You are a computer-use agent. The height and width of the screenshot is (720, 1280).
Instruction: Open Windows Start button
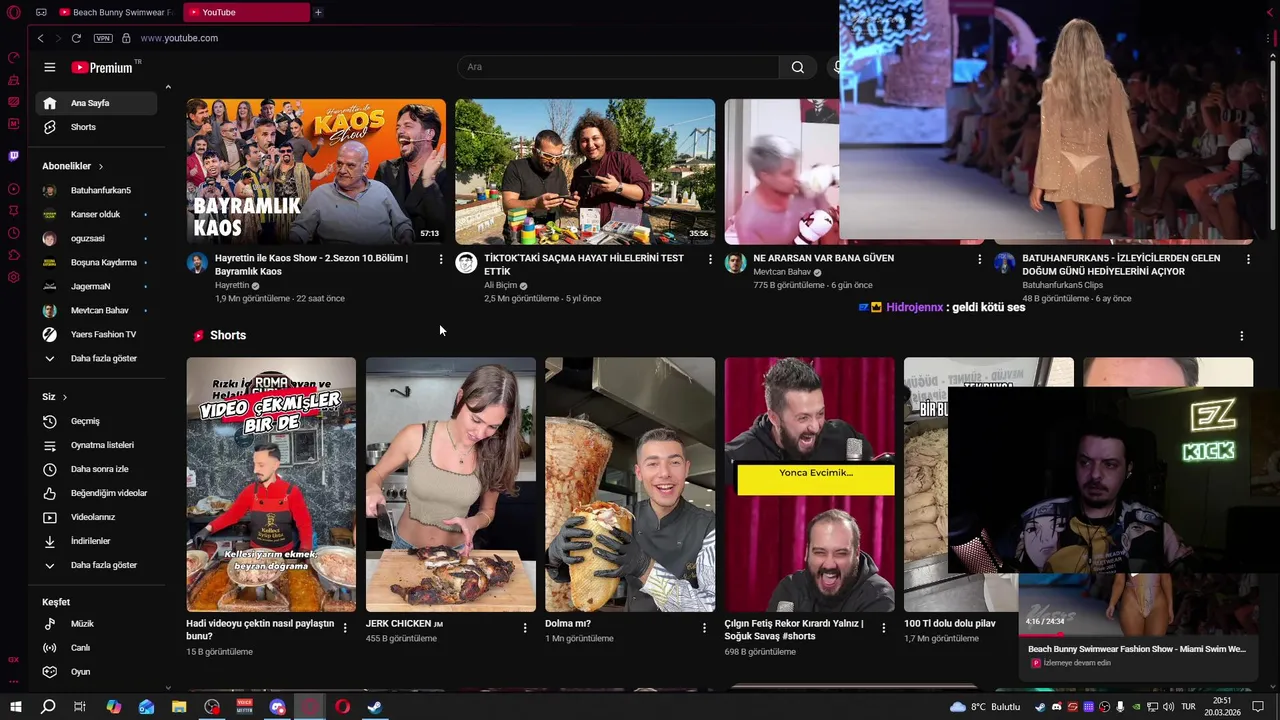15,707
